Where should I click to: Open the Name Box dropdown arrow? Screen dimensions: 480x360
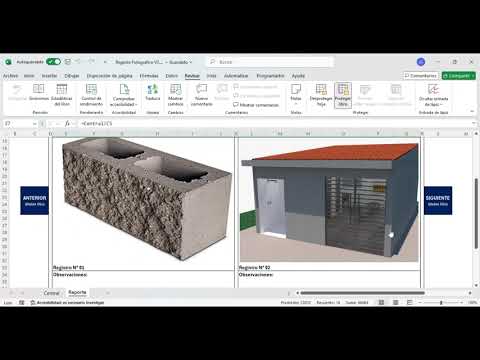pyautogui.click(x=35, y=124)
